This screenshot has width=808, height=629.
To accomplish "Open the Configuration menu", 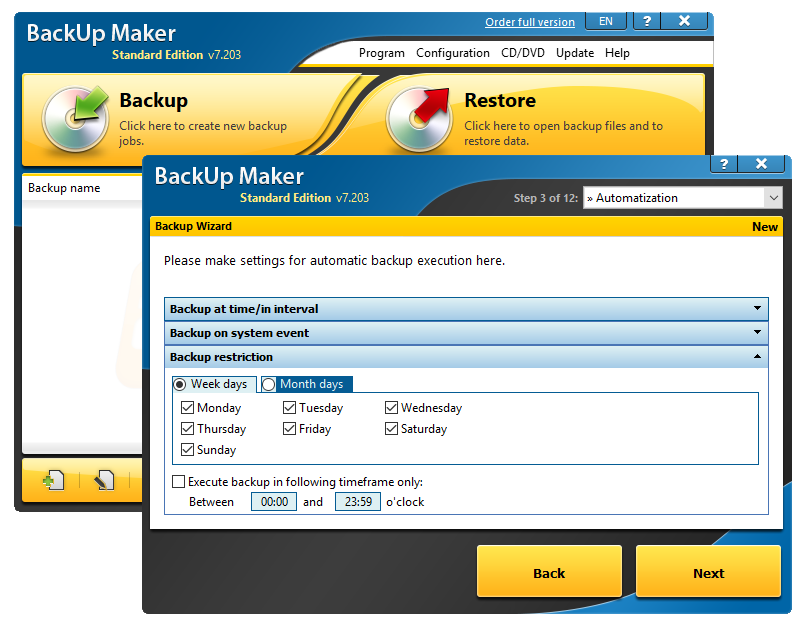I will tap(452, 53).
